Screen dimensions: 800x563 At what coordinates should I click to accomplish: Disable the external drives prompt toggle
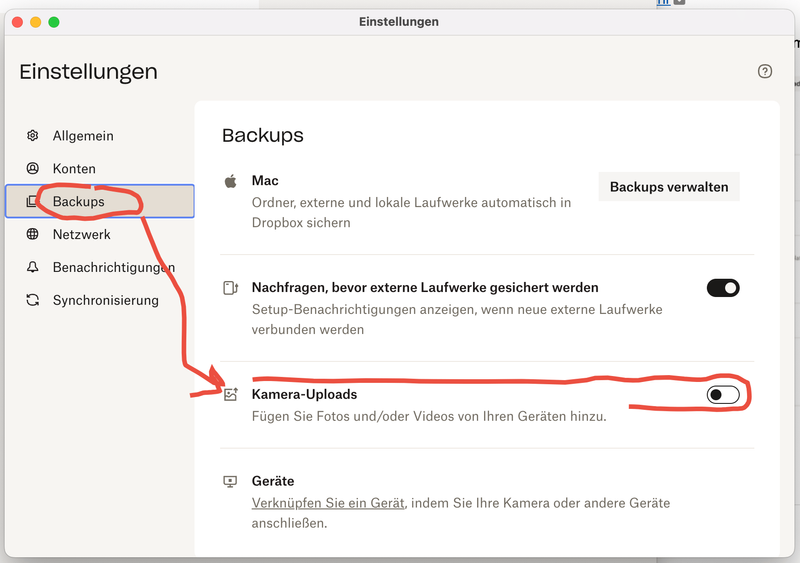pyautogui.click(x=722, y=288)
